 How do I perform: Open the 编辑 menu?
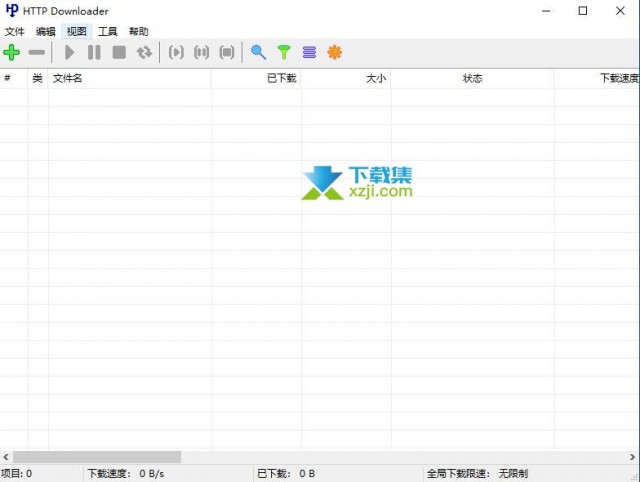(45, 31)
